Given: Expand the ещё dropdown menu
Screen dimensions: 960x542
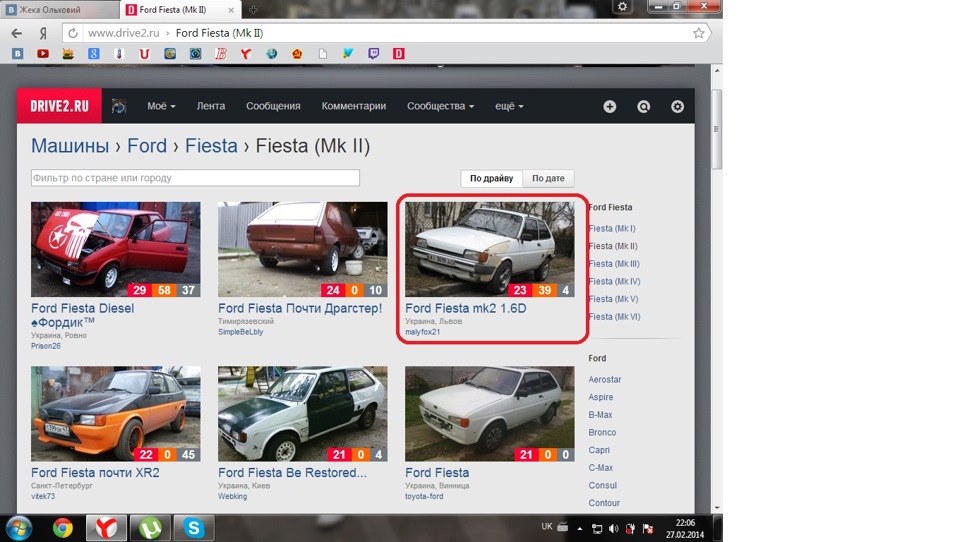Looking at the screenshot, I should coord(509,106).
